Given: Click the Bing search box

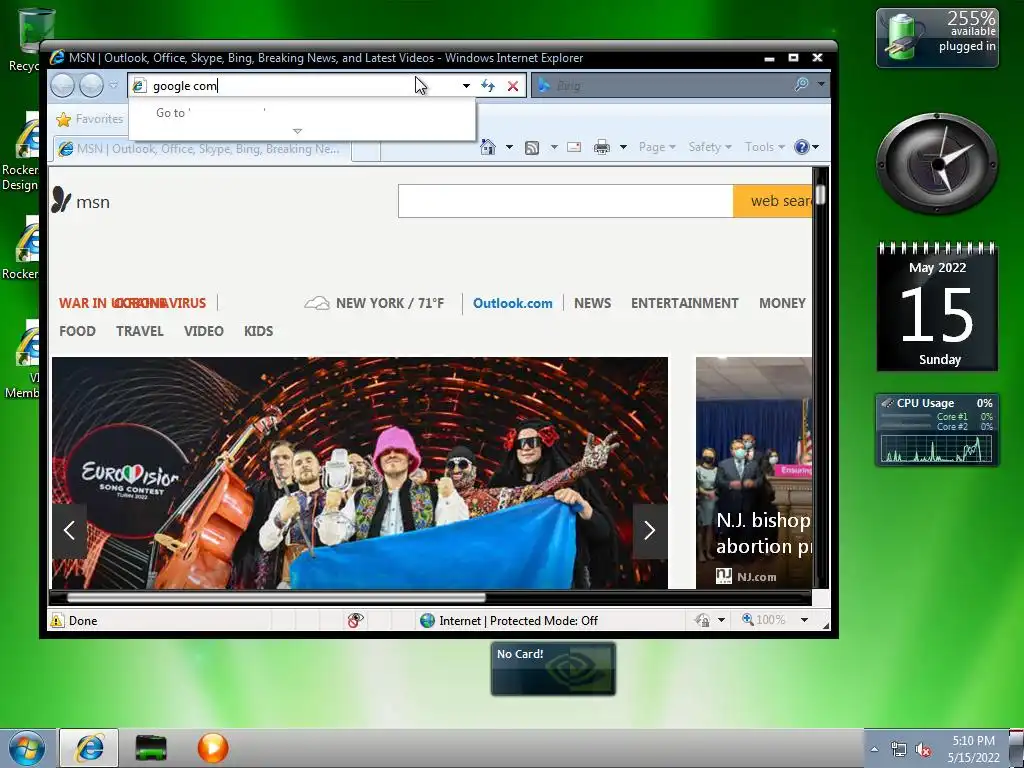Looking at the screenshot, I should 660,86.
